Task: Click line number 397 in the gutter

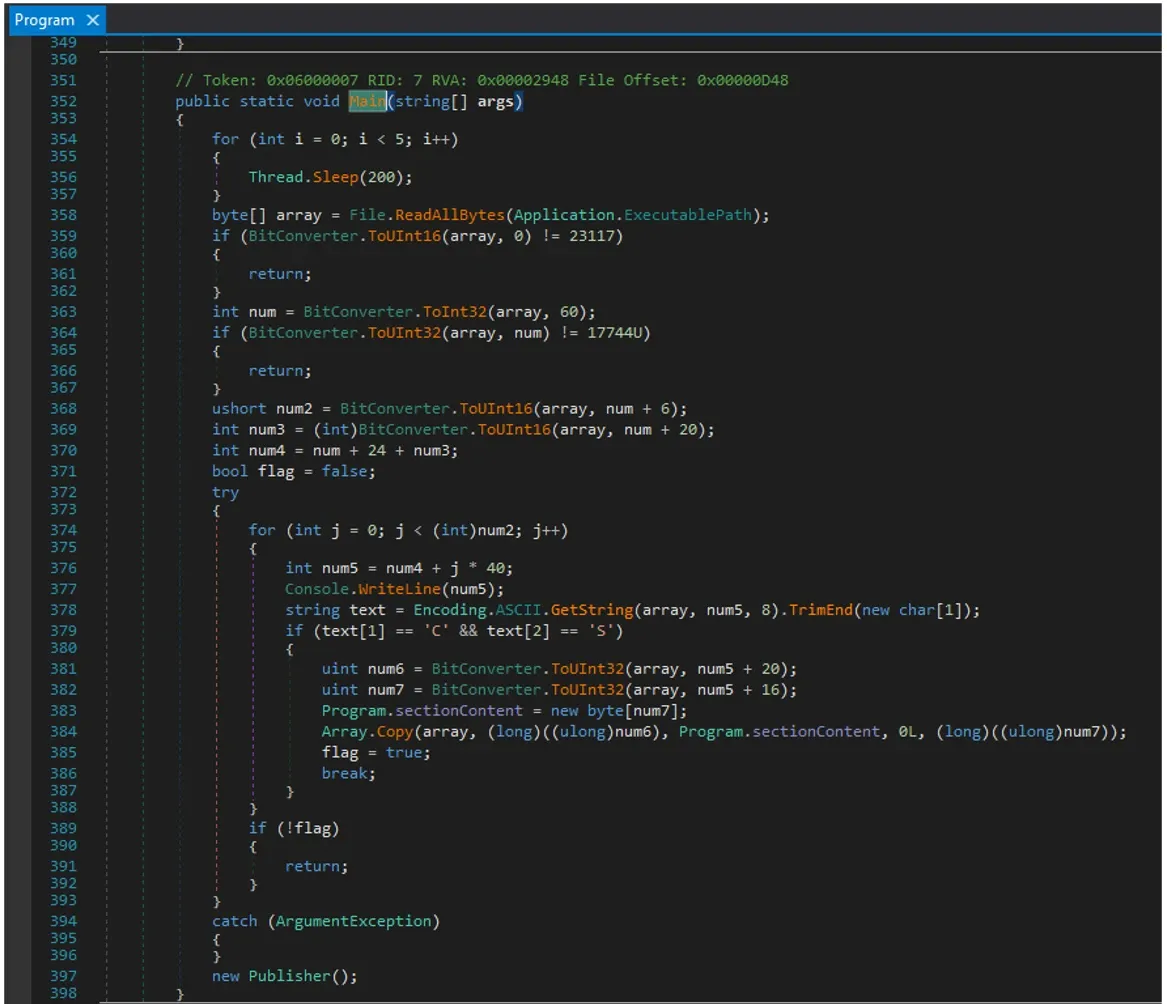Action: tap(63, 976)
